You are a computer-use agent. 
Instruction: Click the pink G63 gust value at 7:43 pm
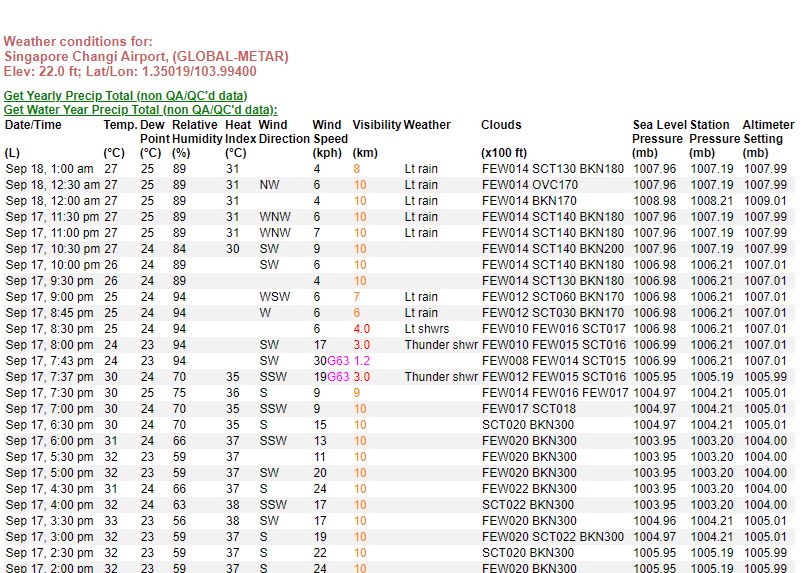338,361
